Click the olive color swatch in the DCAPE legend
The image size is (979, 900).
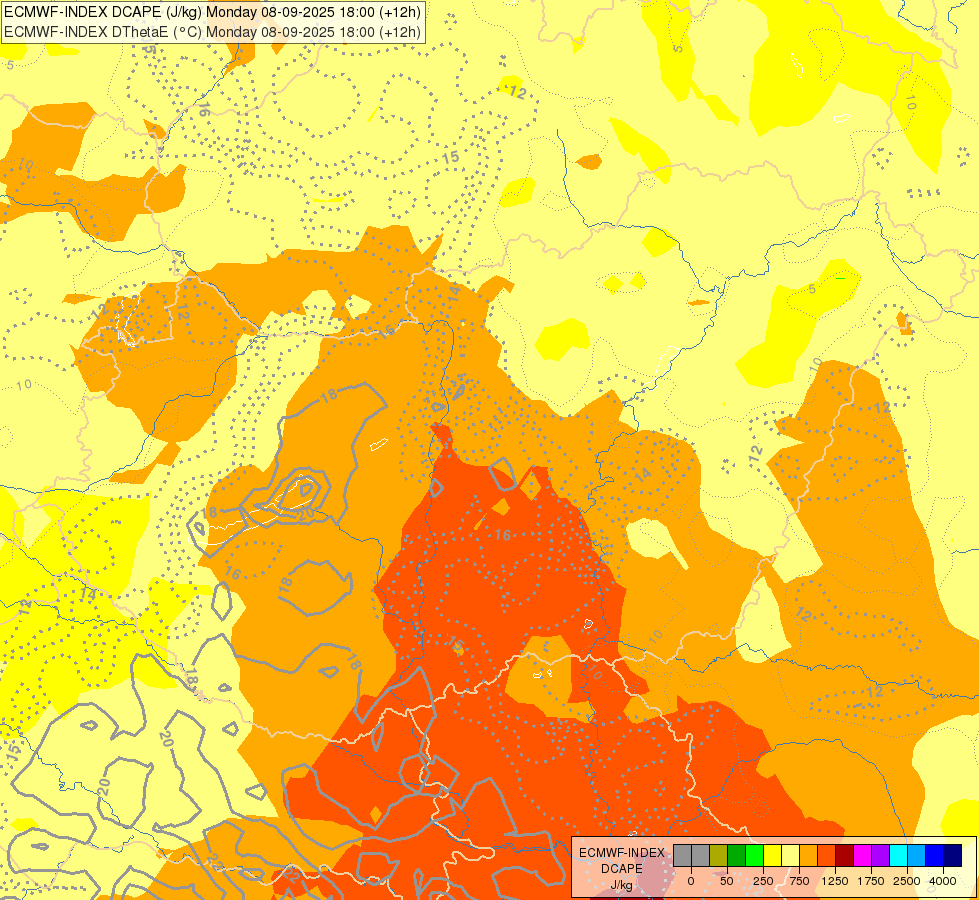pos(719,856)
